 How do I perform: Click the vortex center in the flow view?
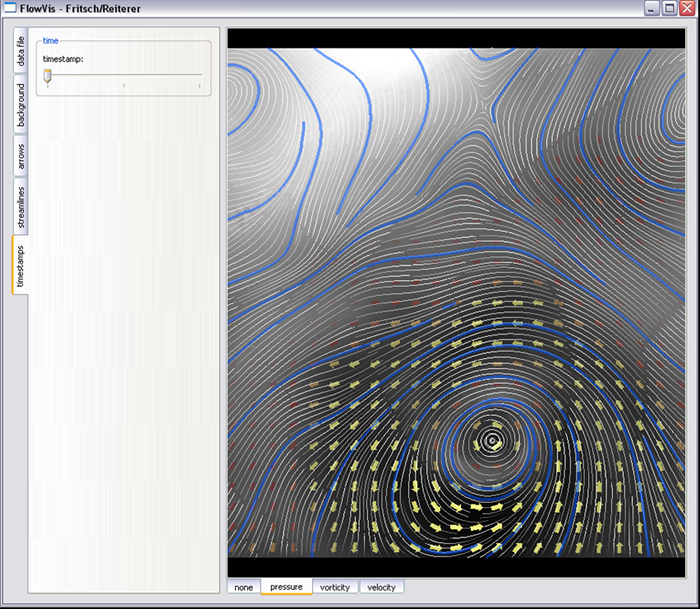491,439
